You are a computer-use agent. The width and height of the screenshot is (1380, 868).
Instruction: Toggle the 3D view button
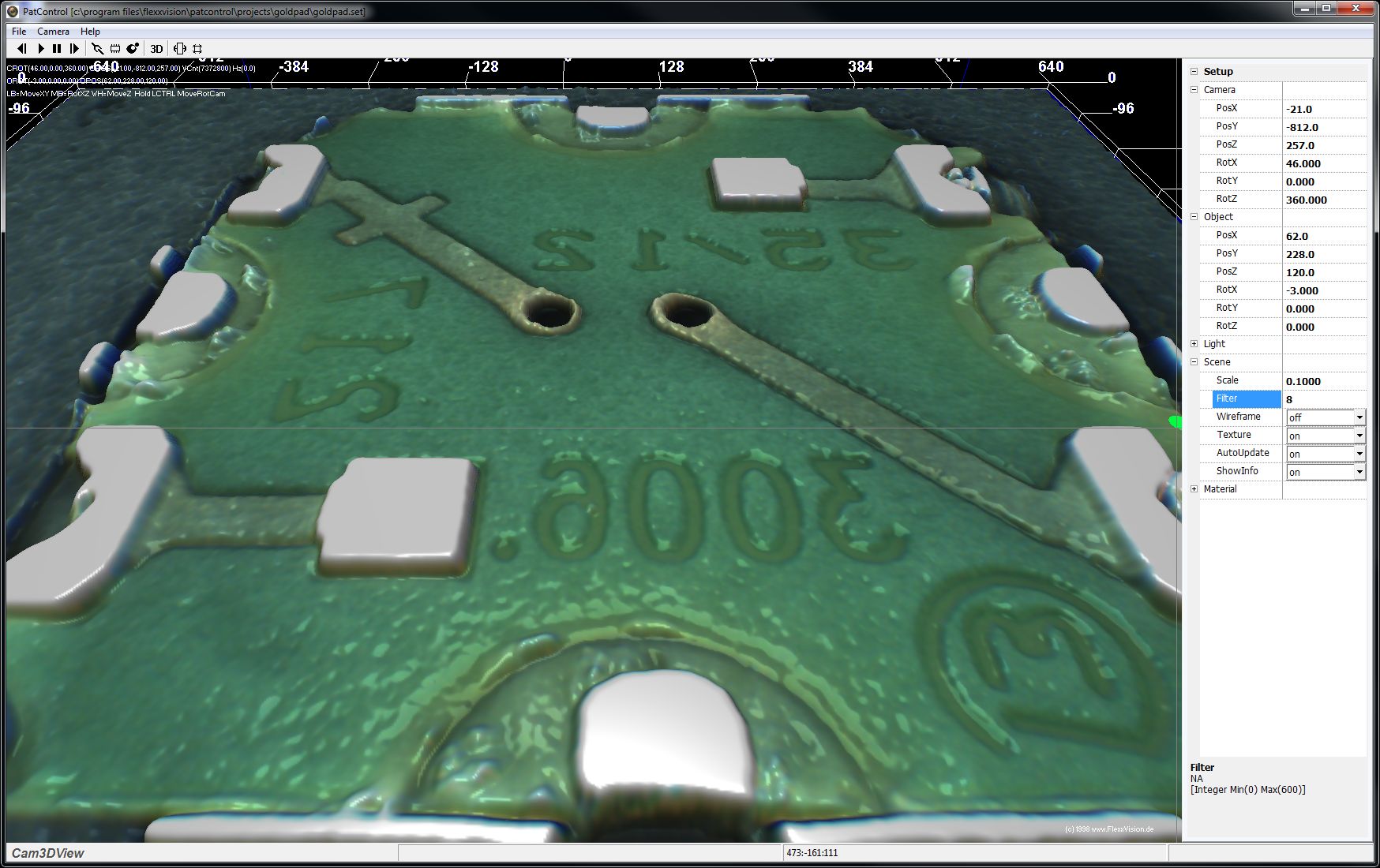[156, 49]
